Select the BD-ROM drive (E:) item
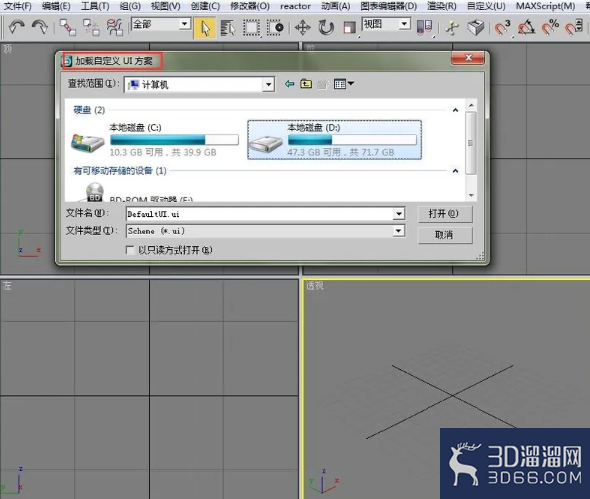590x499 pixels. (x=132, y=193)
